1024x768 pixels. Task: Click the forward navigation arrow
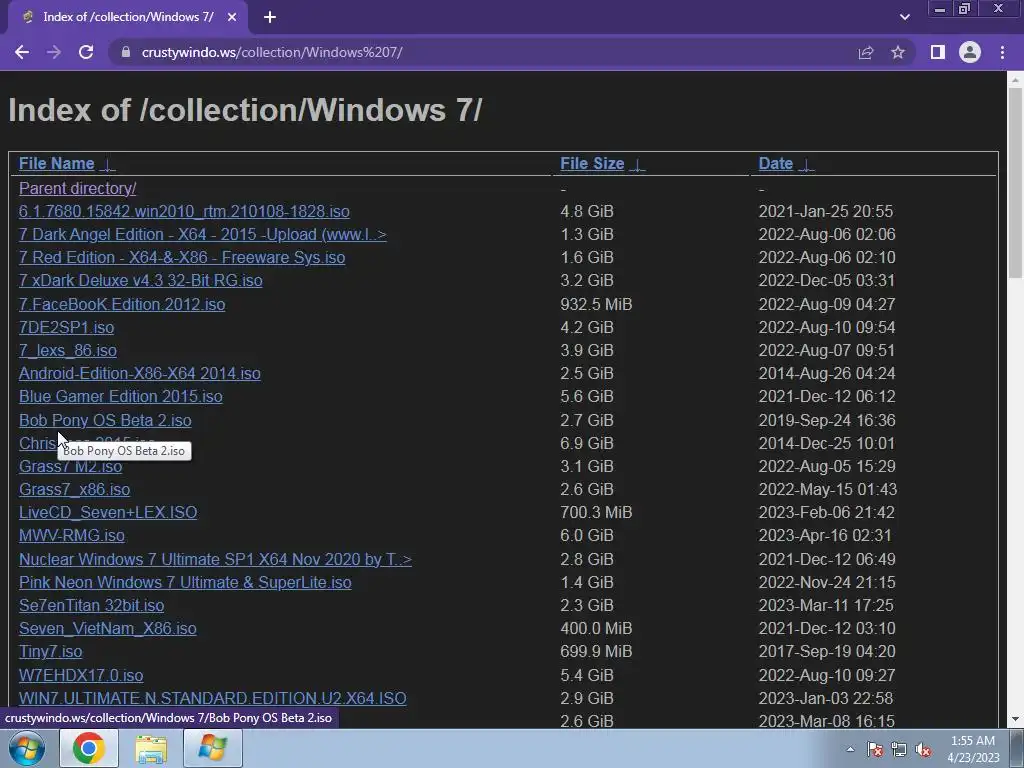click(x=54, y=52)
